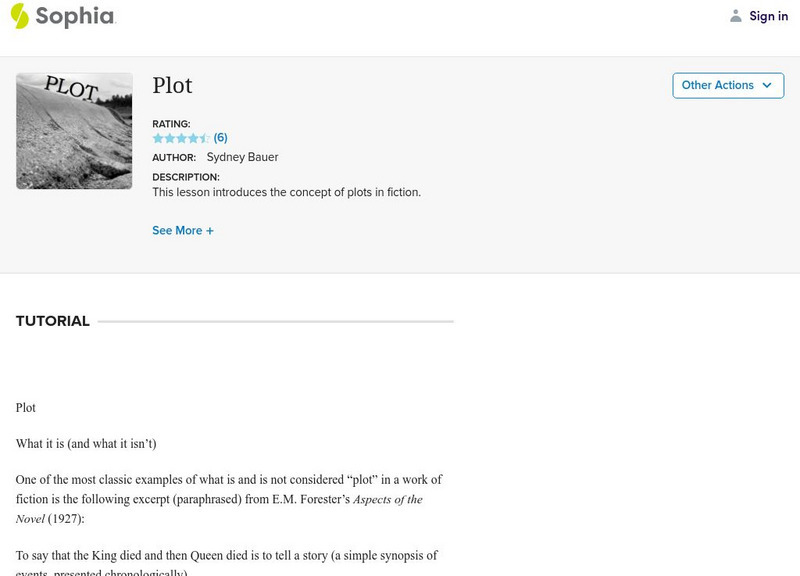Click the user profile silhouette icon
Screen dimensions: 800x576
(736, 16)
